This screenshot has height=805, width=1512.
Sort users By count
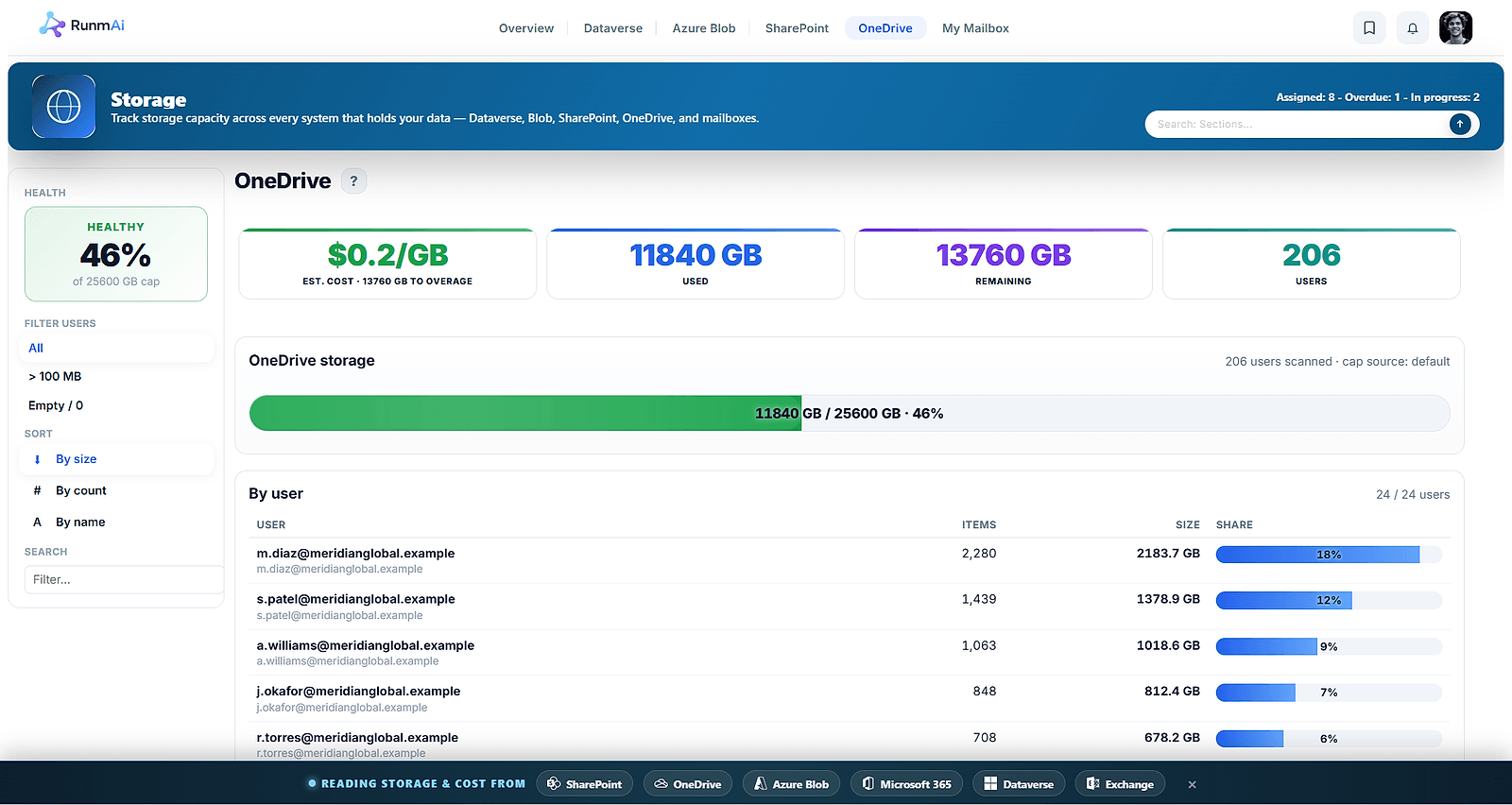pyautogui.click(x=116, y=490)
